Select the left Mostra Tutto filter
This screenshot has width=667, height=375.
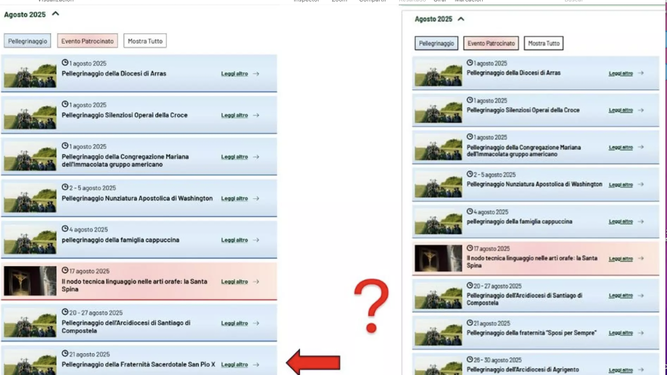[x=145, y=41]
